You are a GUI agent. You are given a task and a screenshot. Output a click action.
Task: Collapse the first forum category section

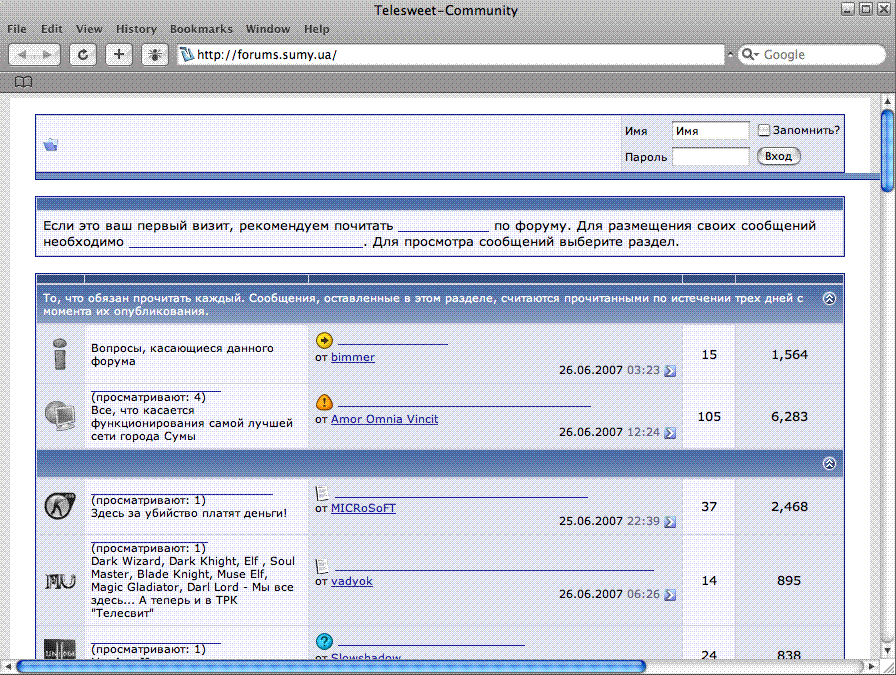[x=829, y=298]
